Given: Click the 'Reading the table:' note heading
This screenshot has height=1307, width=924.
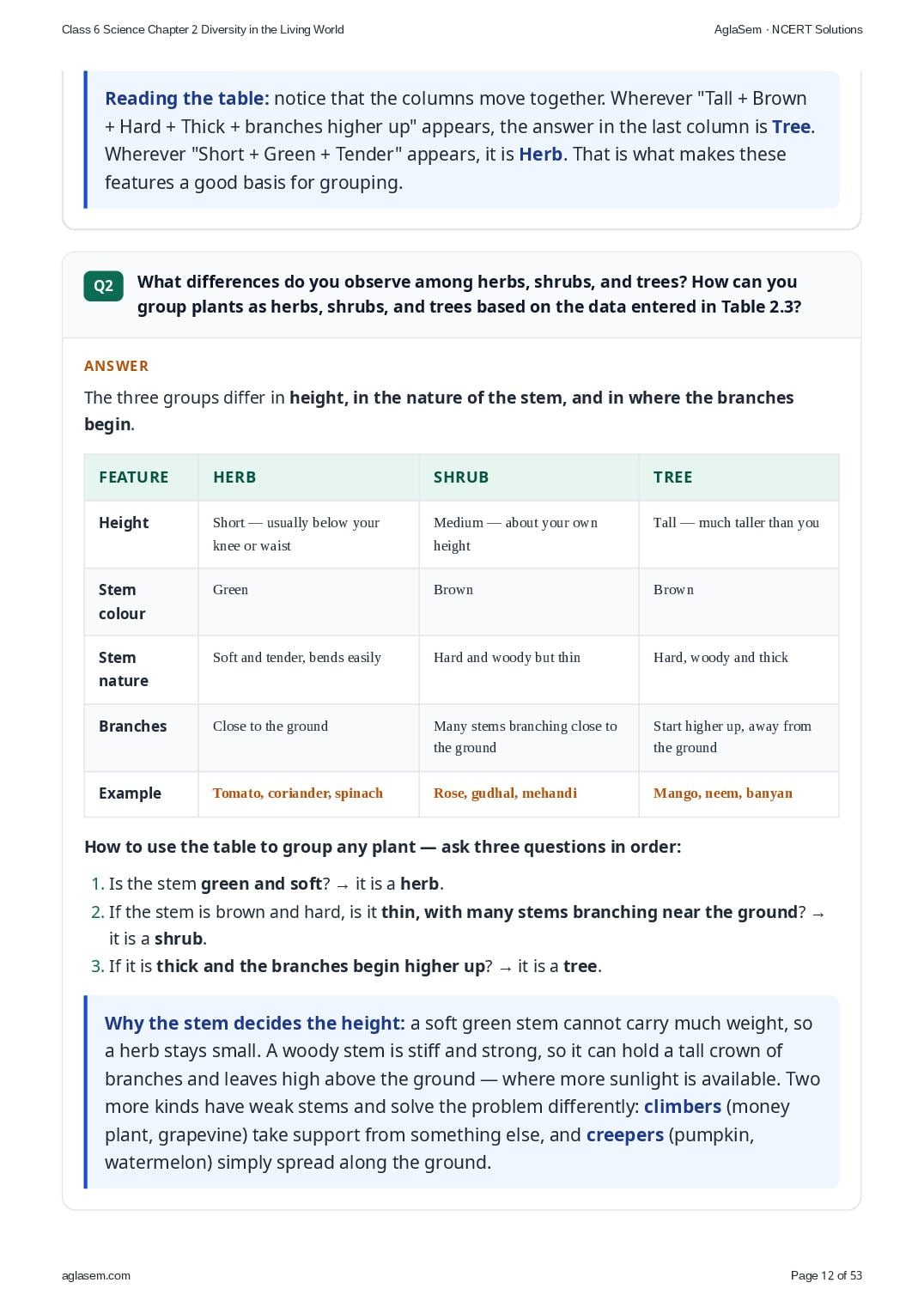Looking at the screenshot, I should (x=187, y=99).
